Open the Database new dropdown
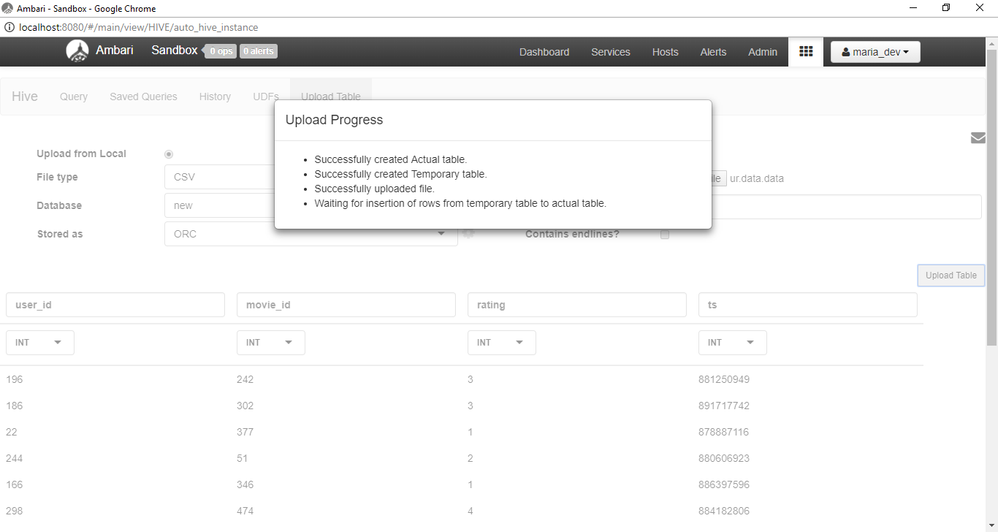 [x=220, y=206]
